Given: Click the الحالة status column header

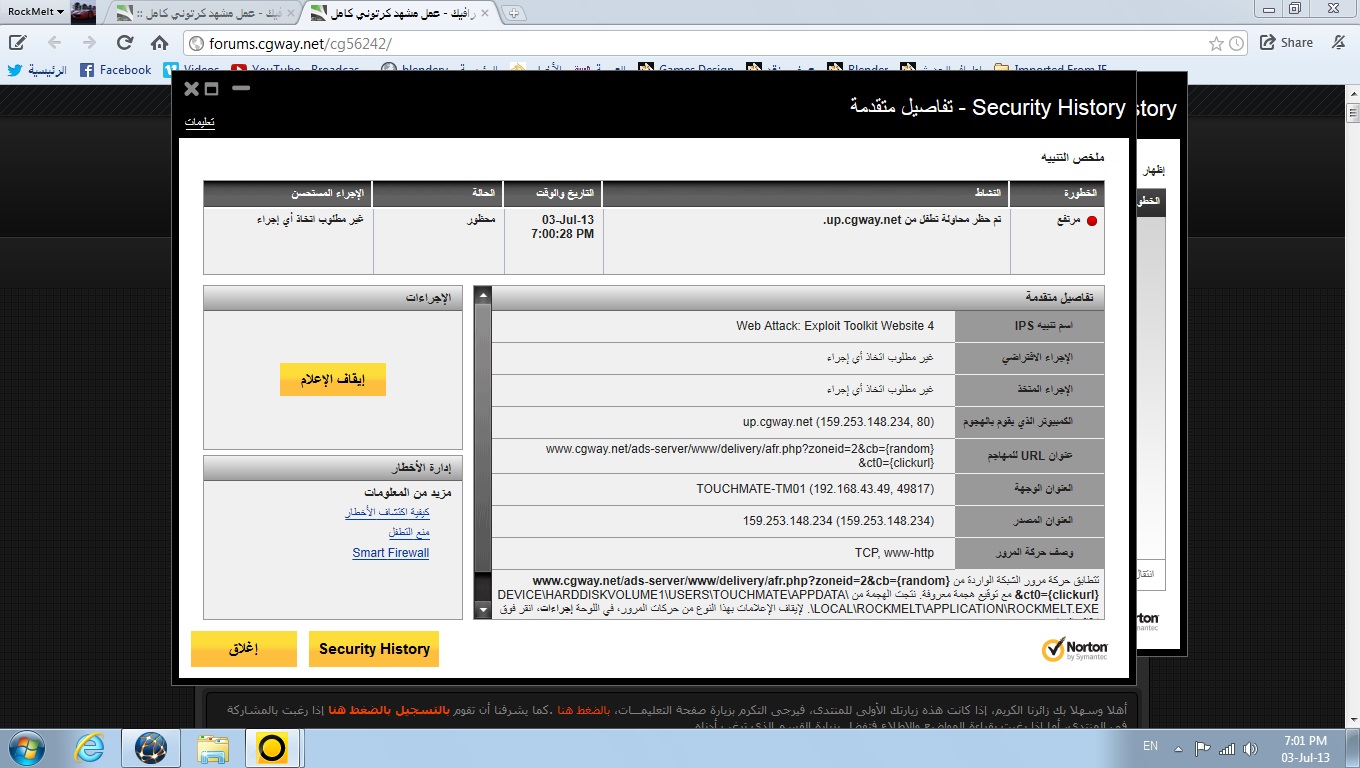Looking at the screenshot, I should click(x=438, y=193).
